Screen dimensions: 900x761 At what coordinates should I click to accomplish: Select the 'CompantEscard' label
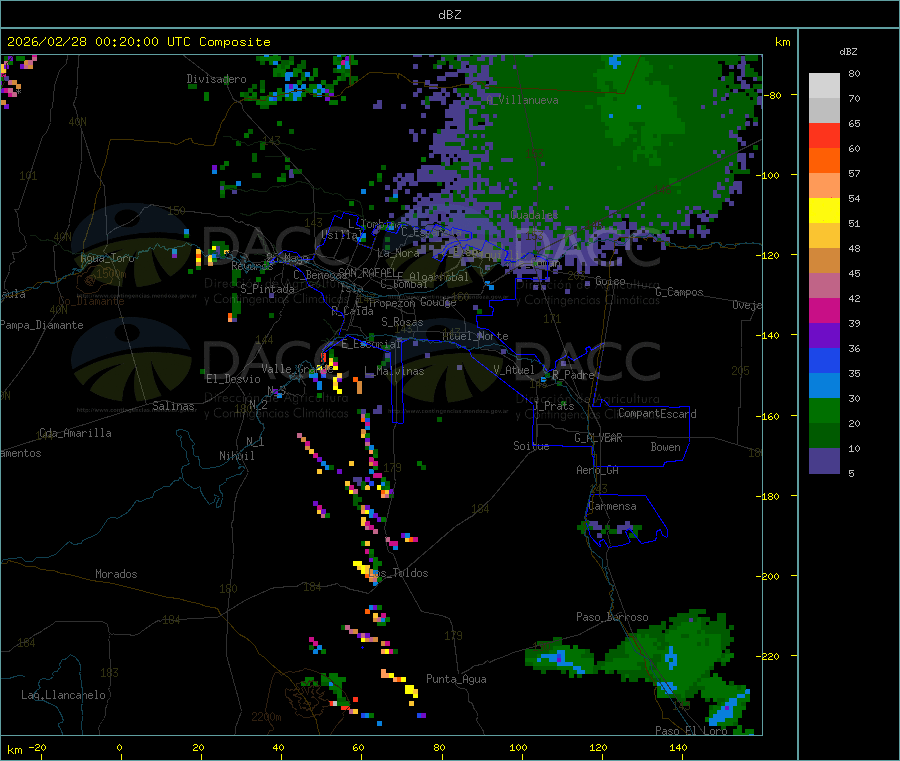657,414
